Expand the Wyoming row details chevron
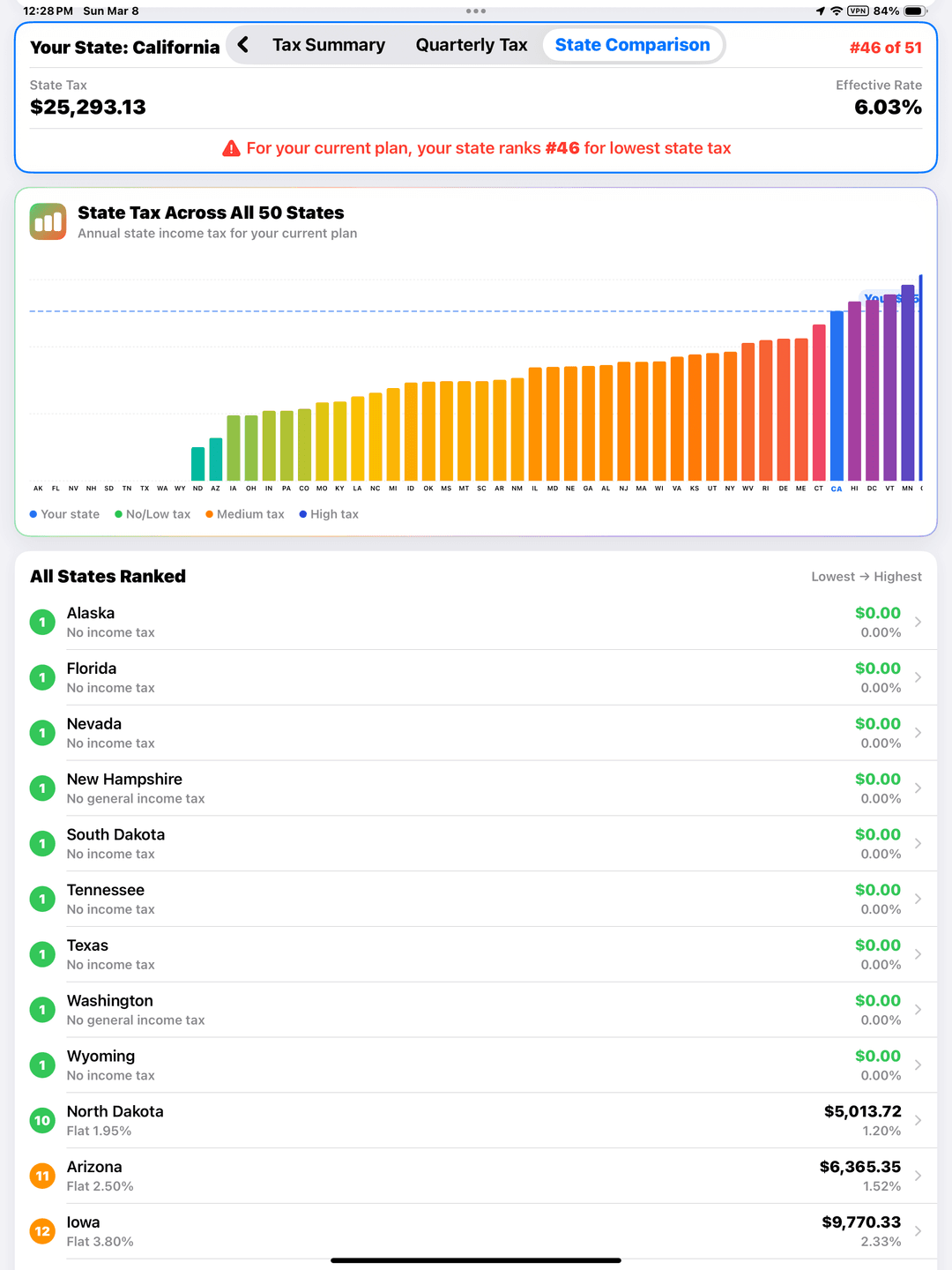 point(917,1065)
